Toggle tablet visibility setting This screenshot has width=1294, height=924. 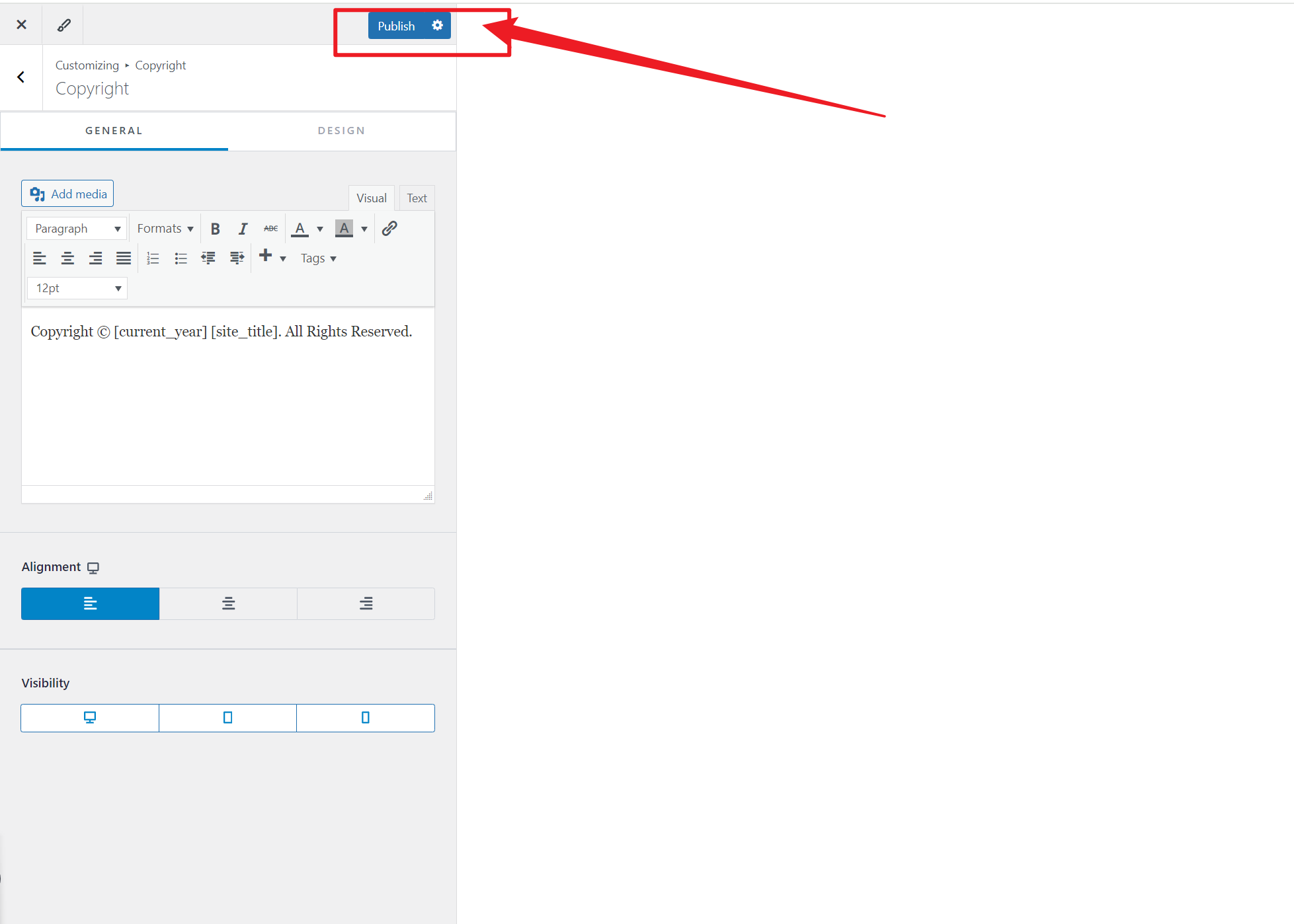coord(228,717)
